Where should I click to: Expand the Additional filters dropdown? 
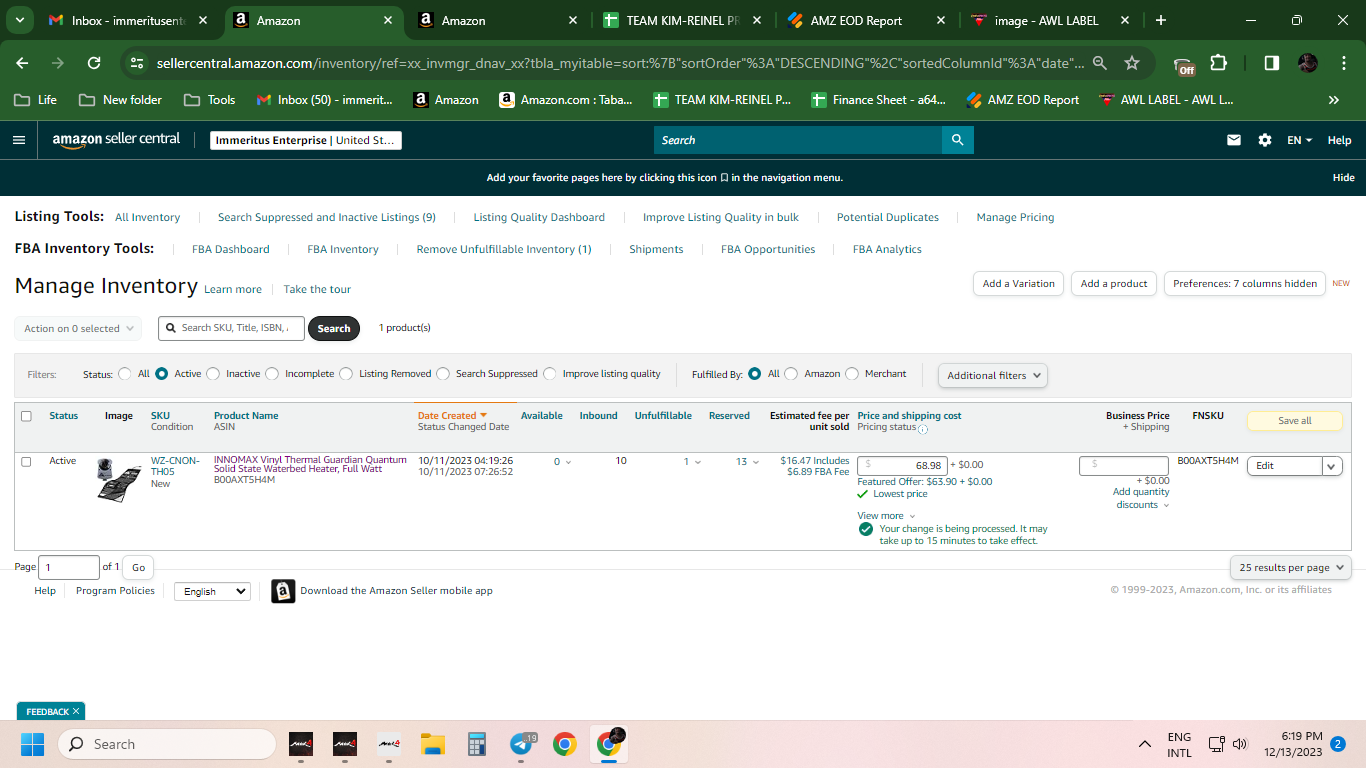click(x=993, y=376)
